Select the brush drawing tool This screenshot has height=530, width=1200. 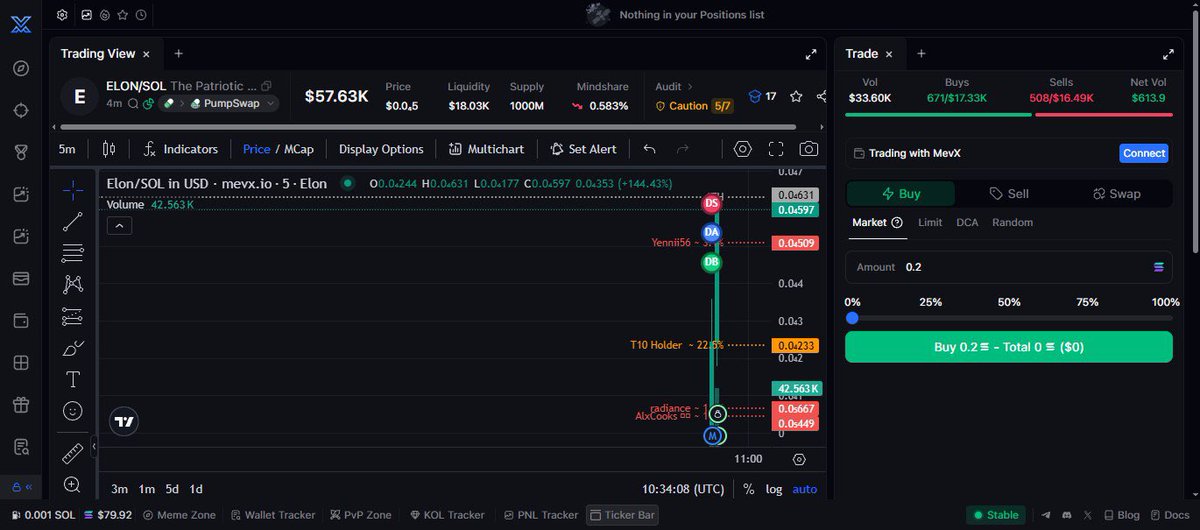73,348
